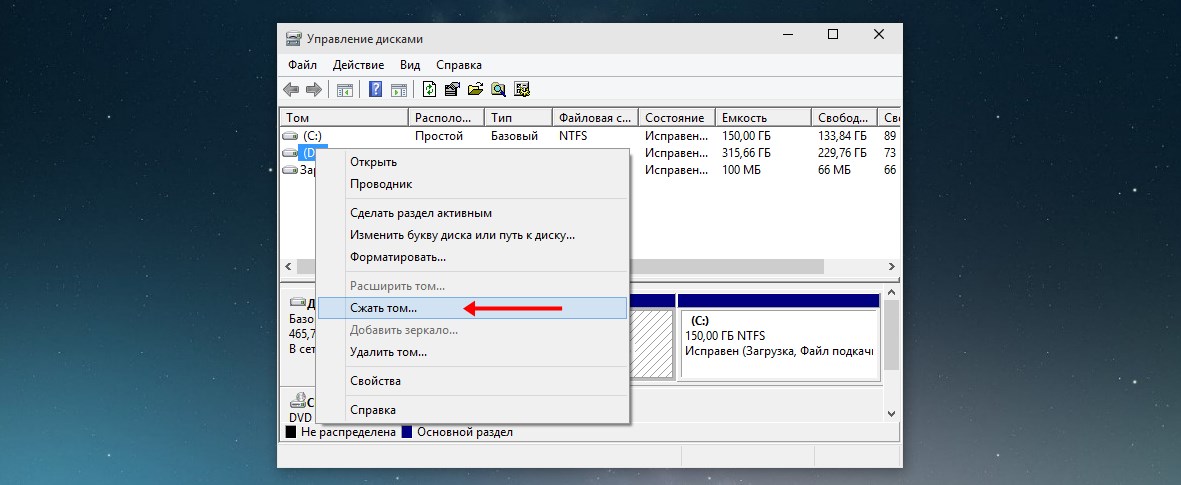
Task: Click the show/hide console tree icon
Action: [345, 89]
